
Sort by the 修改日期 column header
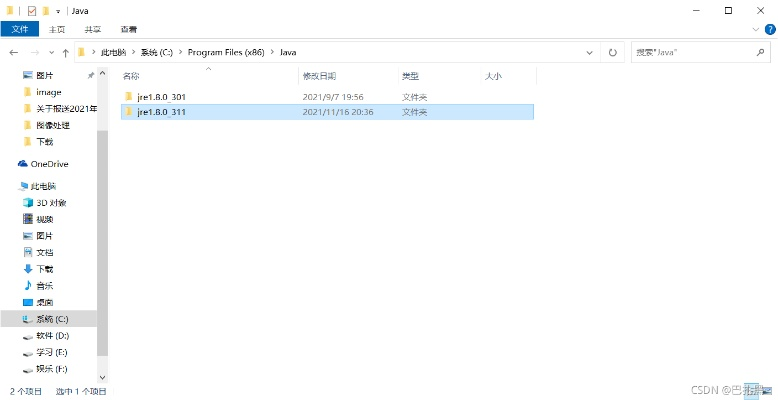pyautogui.click(x=319, y=76)
